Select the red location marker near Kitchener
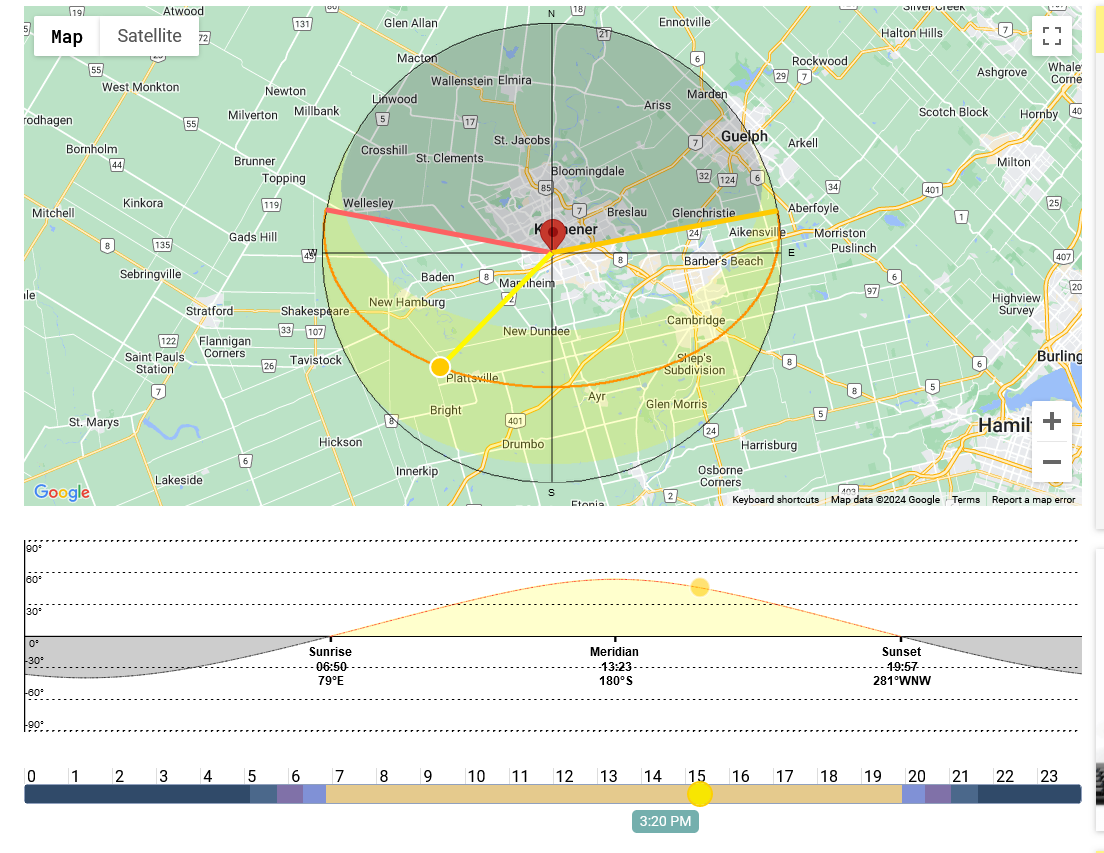 (552, 234)
